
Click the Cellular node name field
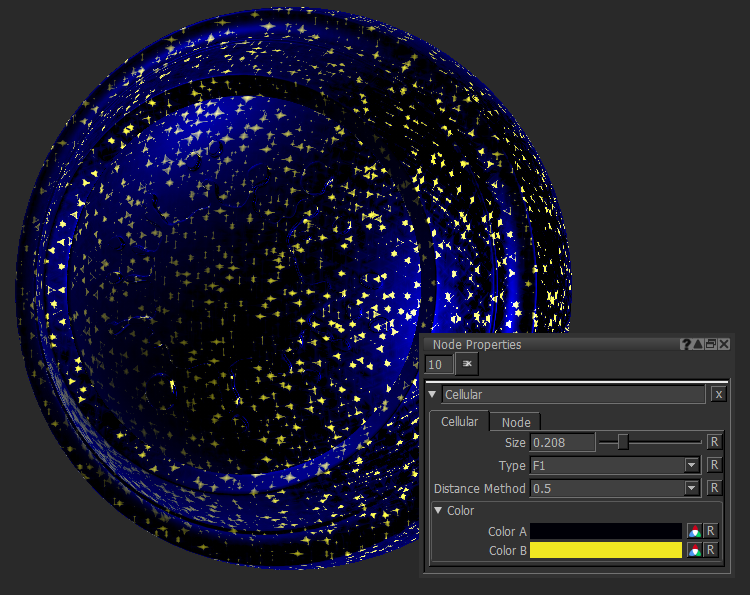coord(573,395)
